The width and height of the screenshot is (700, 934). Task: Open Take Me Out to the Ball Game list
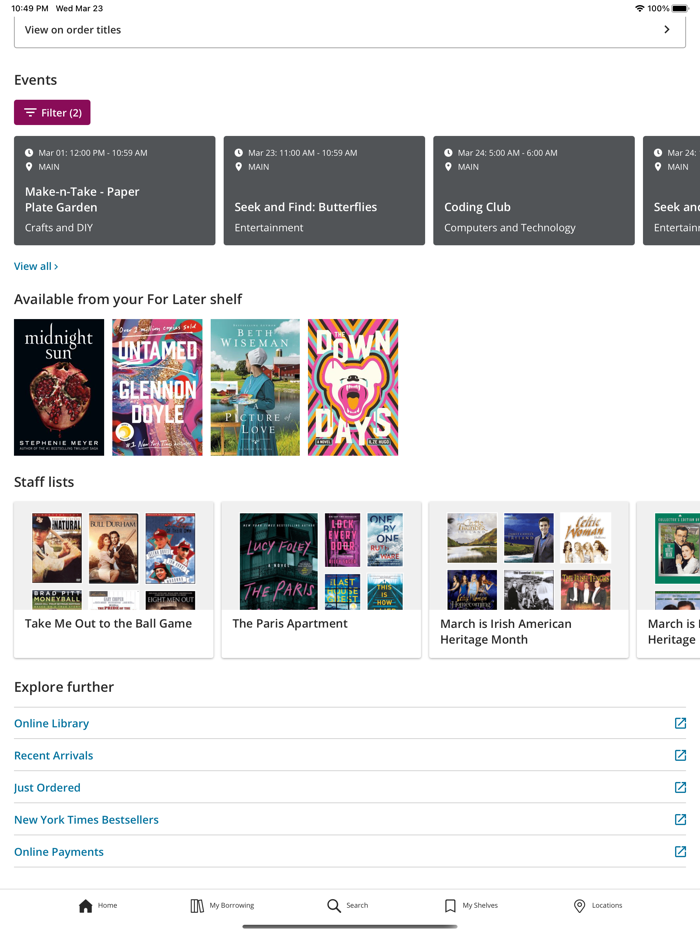pyautogui.click(x=113, y=580)
